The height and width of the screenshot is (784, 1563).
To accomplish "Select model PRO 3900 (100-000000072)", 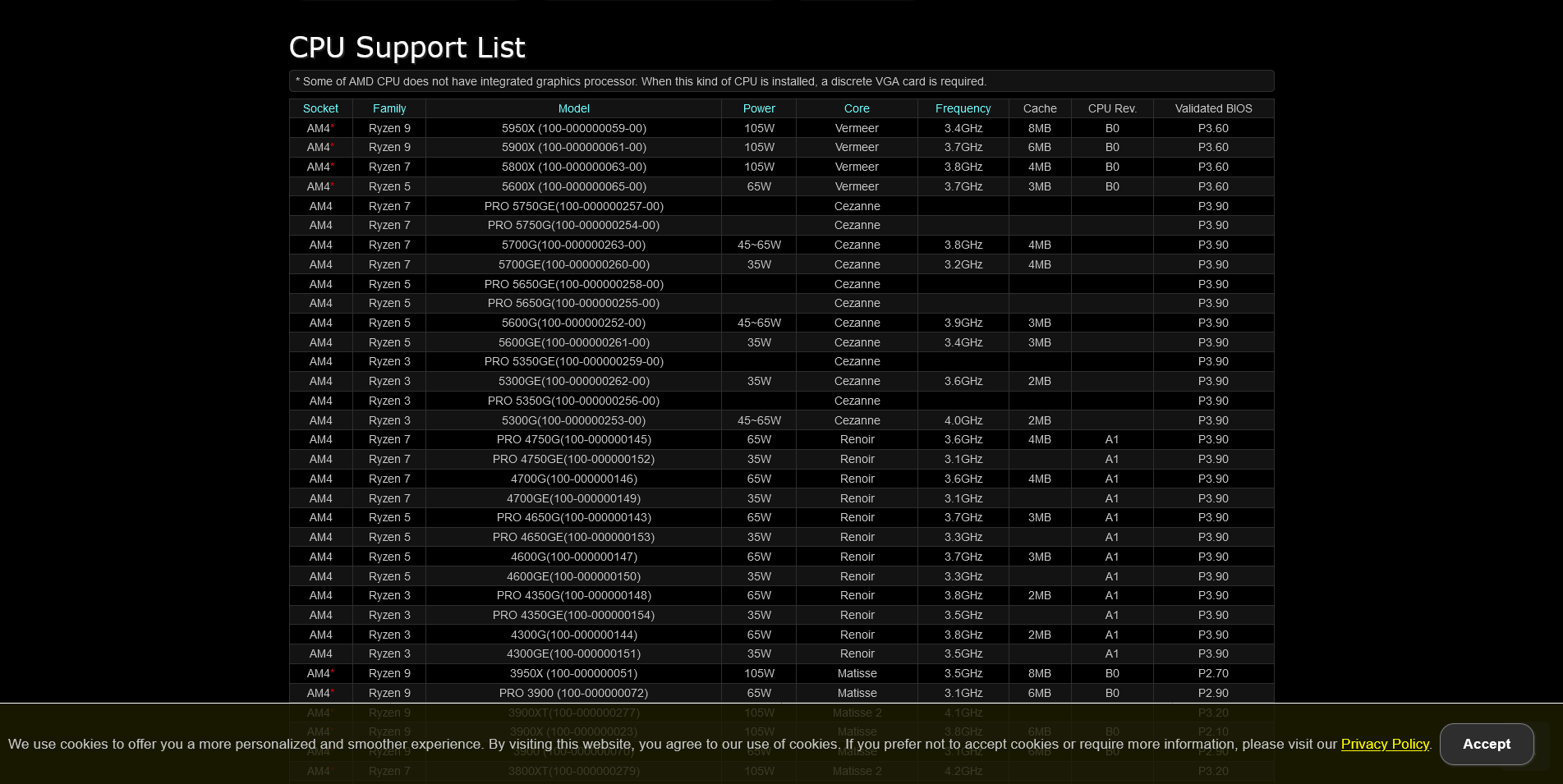I will (574, 693).
